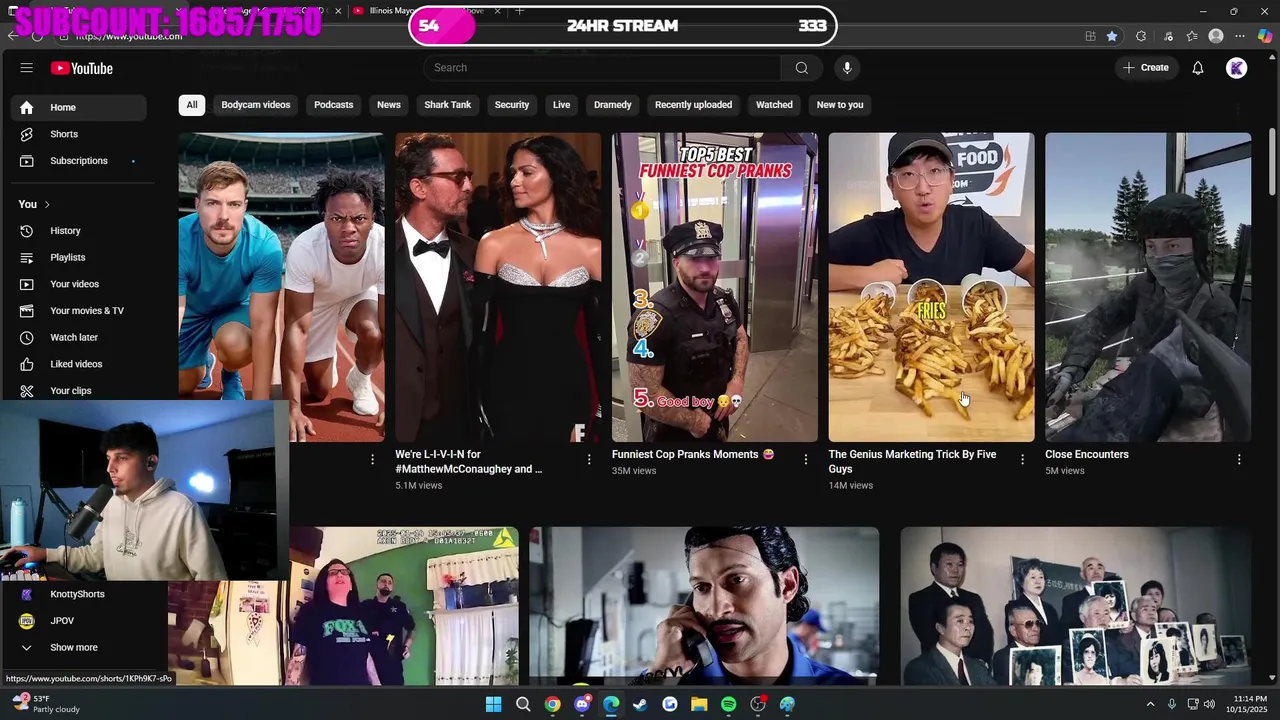
Task: Select the Security chip
Action: tap(512, 105)
